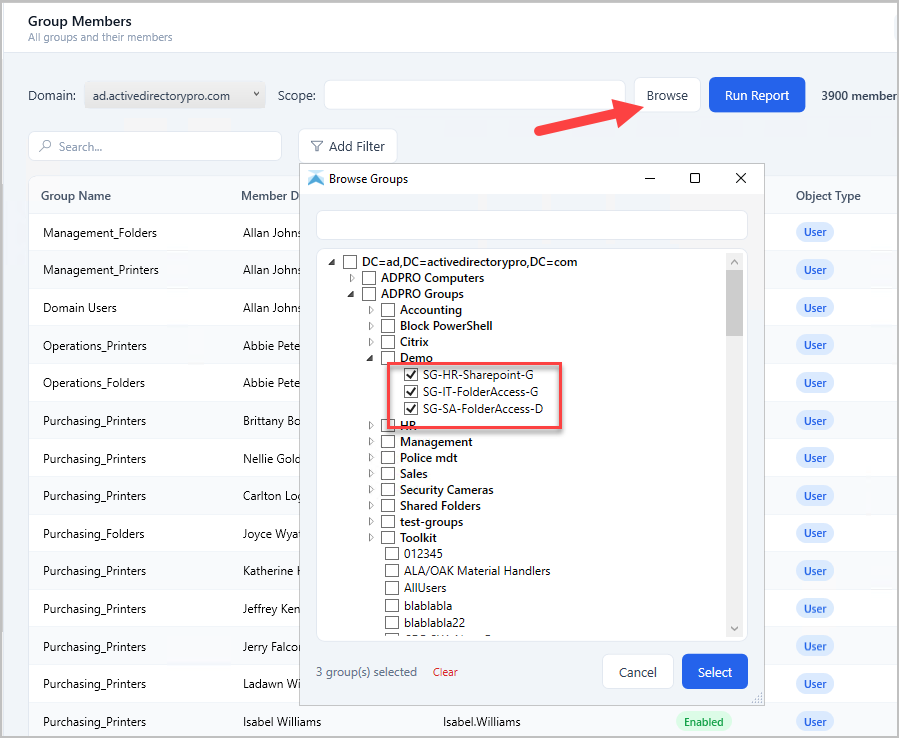Expand the Police mdt node

coord(371,458)
